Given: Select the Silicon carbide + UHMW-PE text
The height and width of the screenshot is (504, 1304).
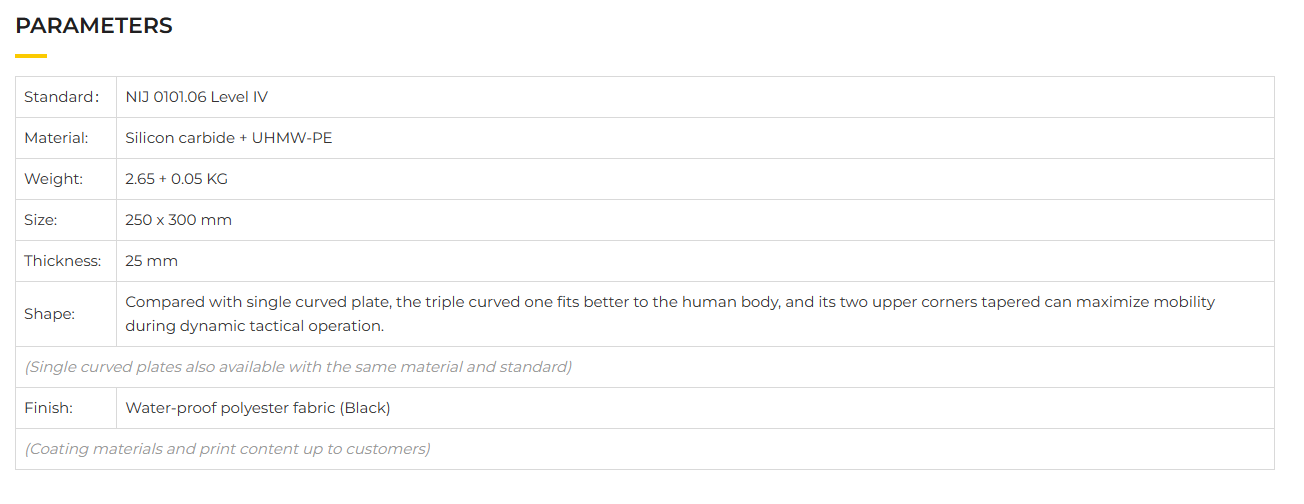Looking at the screenshot, I should click(228, 138).
